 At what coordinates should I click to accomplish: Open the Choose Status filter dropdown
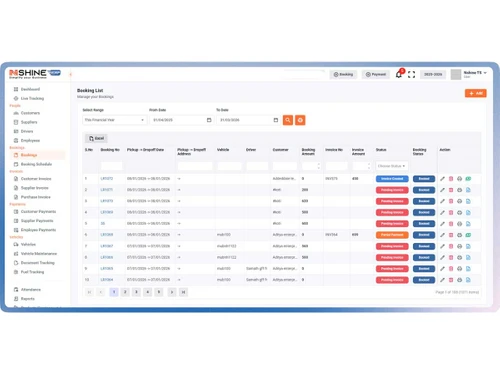392,166
